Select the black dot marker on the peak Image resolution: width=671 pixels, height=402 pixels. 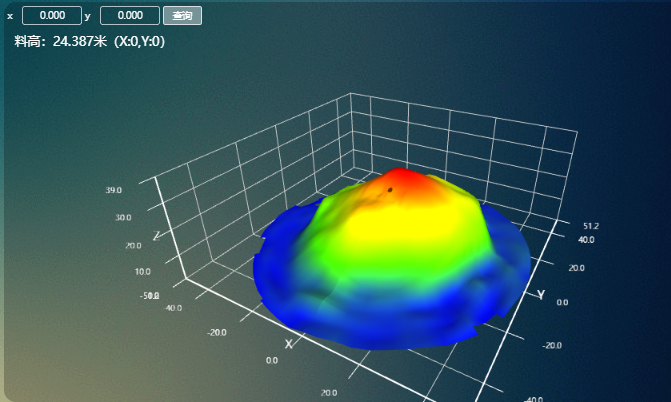(x=390, y=189)
